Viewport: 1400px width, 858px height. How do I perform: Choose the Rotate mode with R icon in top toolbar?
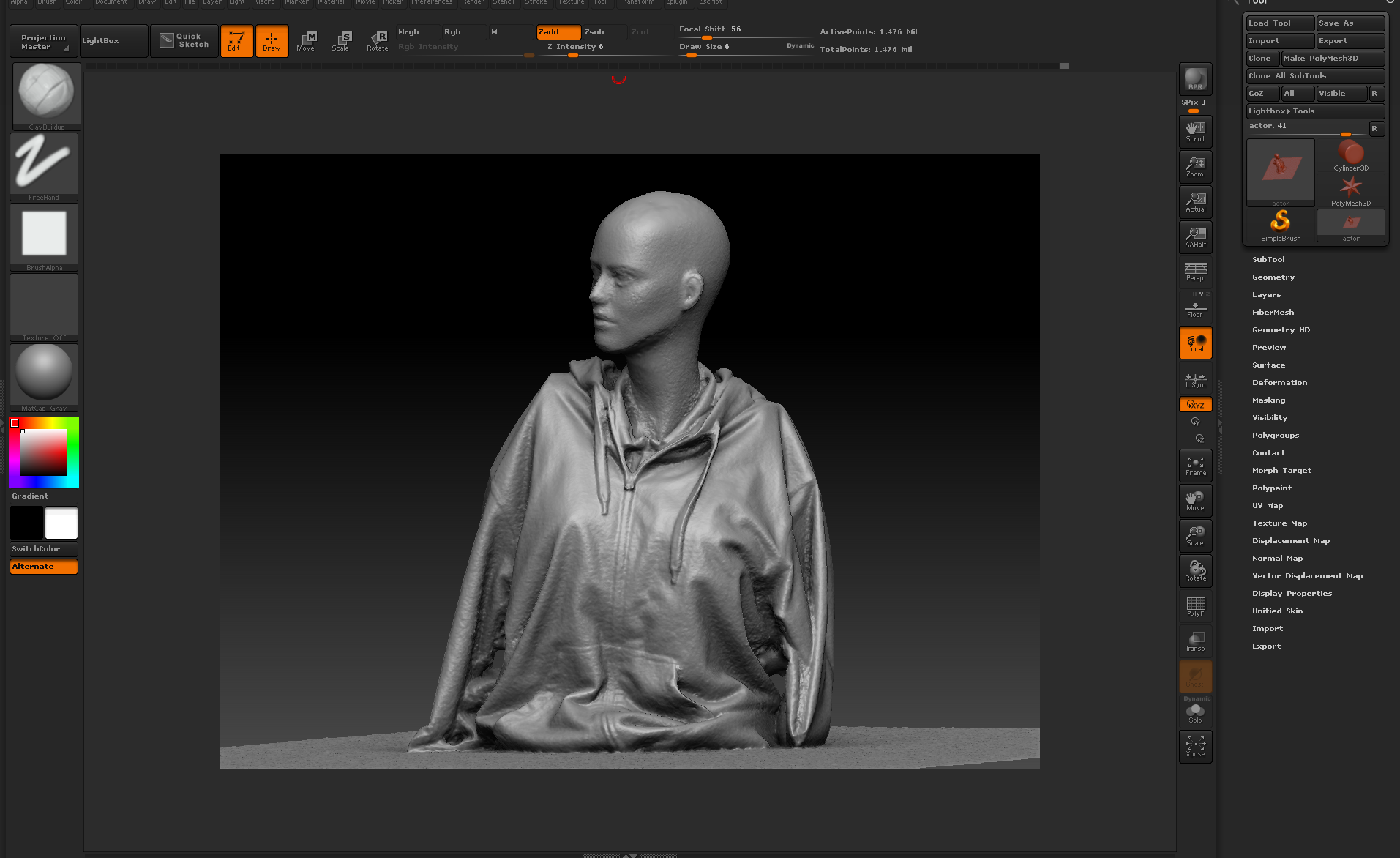click(x=377, y=40)
